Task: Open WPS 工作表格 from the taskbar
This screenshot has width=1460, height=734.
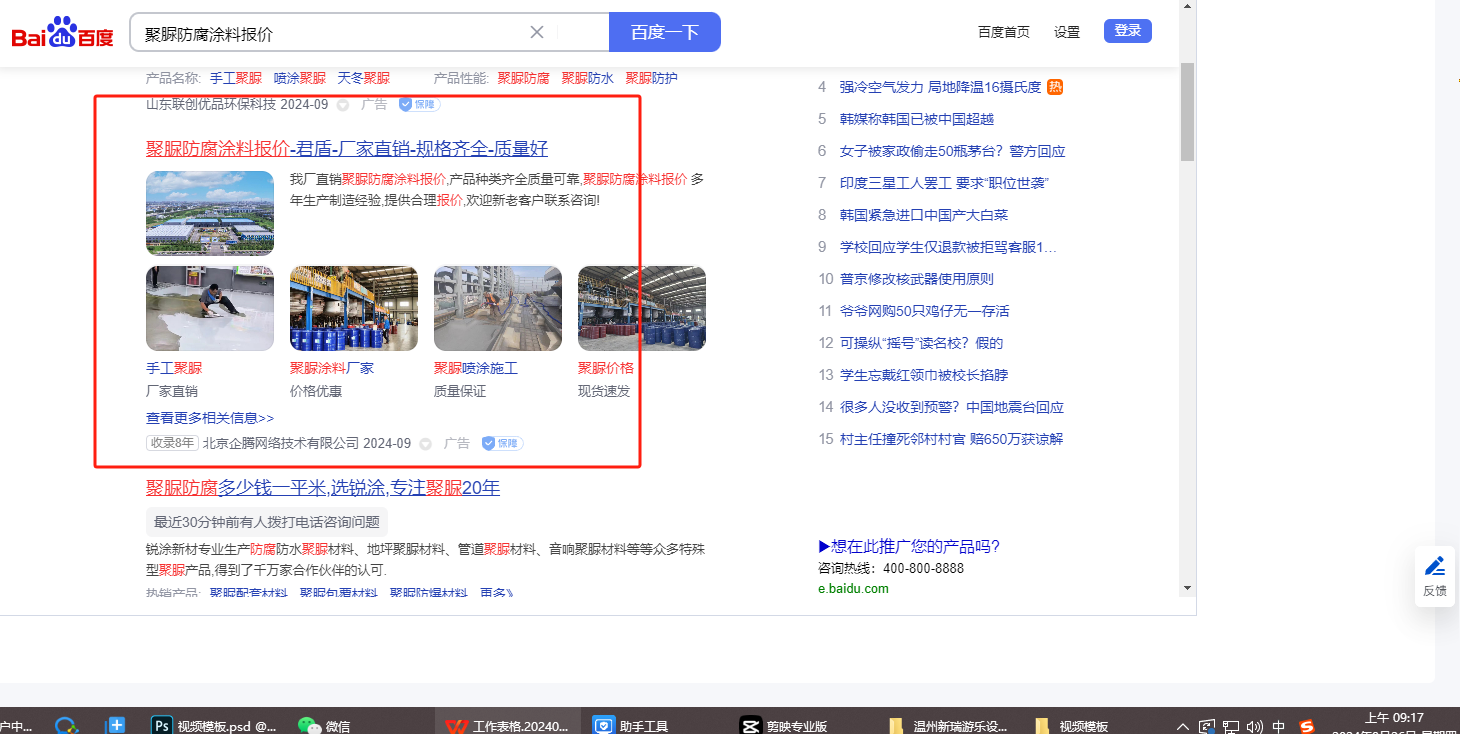Action: pos(507,726)
